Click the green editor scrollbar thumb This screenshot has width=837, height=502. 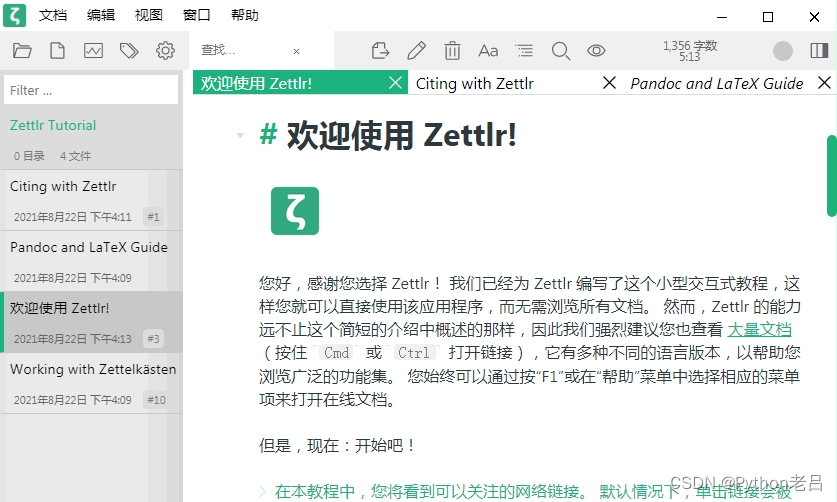click(x=831, y=176)
